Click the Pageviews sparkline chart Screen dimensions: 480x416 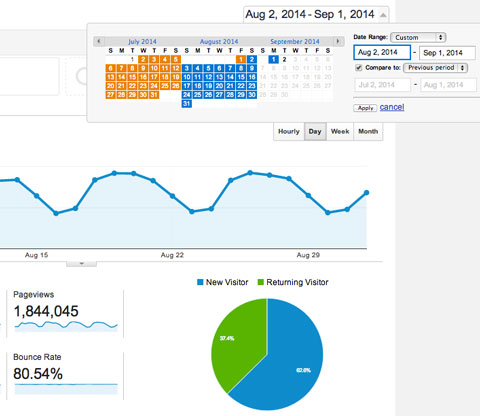coord(66,325)
